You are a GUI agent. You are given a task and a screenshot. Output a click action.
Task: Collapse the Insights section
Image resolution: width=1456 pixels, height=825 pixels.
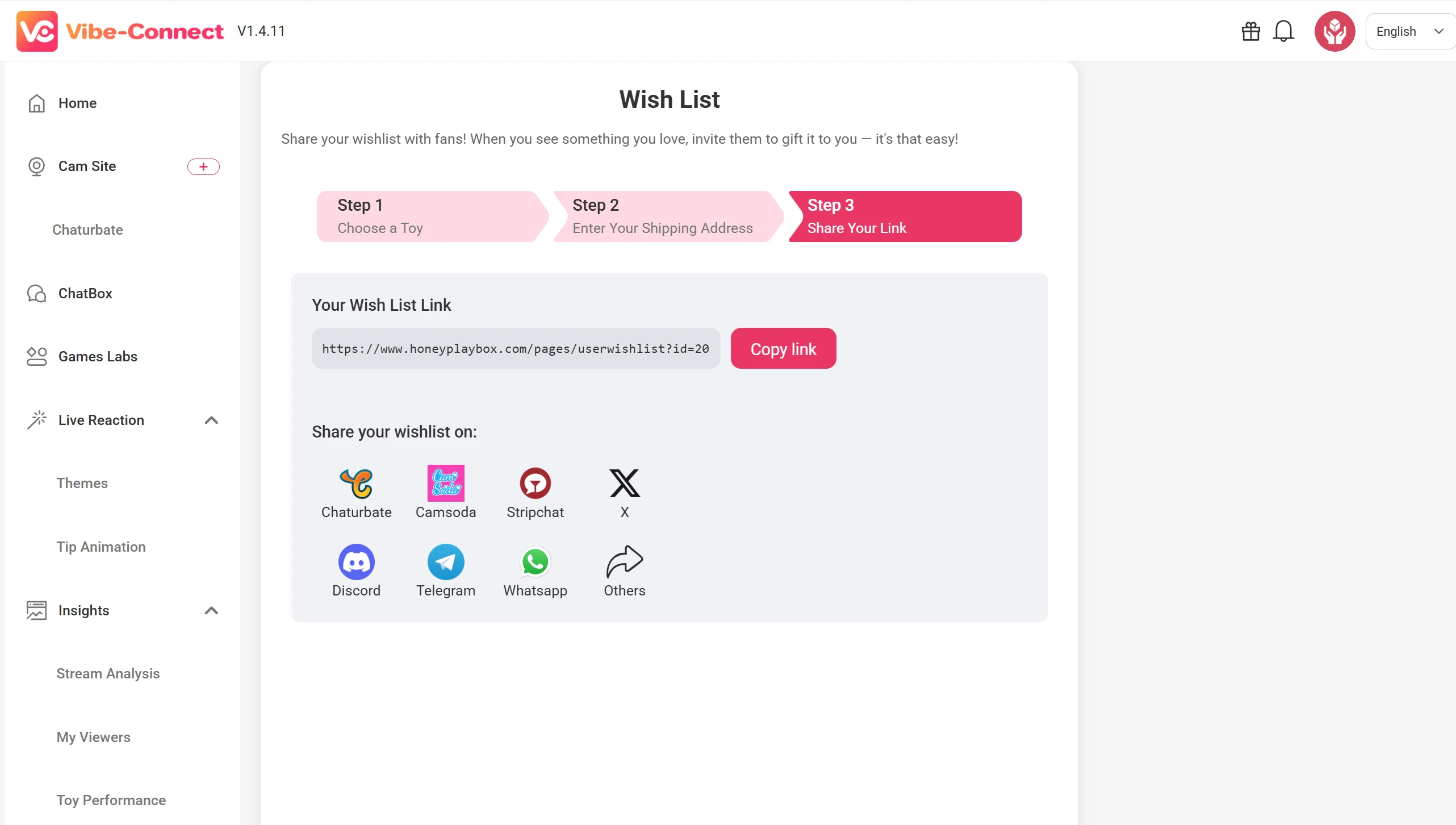pyautogui.click(x=211, y=611)
